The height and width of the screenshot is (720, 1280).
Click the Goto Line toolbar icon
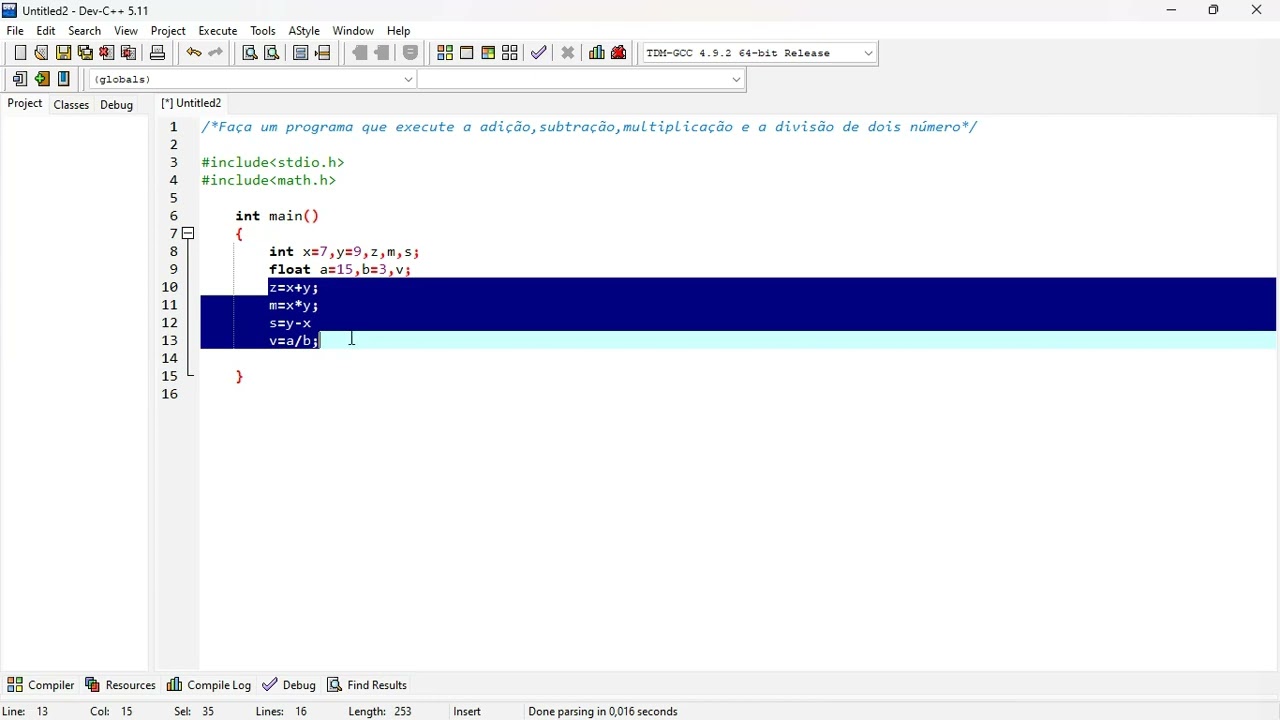point(322,53)
